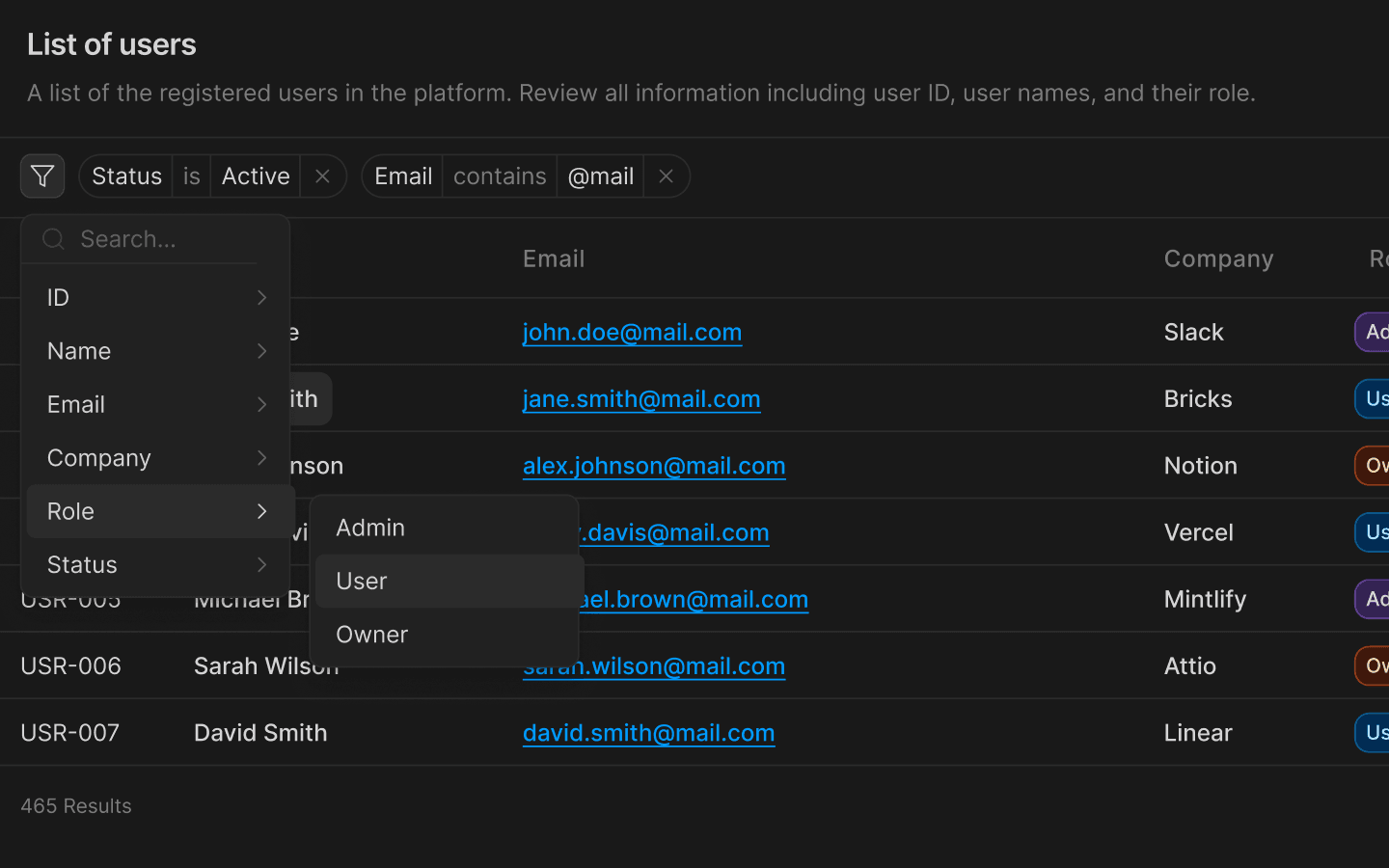Click the search magnifier icon in filter menu
1389x868 pixels.
pyautogui.click(x=53, y=239)
